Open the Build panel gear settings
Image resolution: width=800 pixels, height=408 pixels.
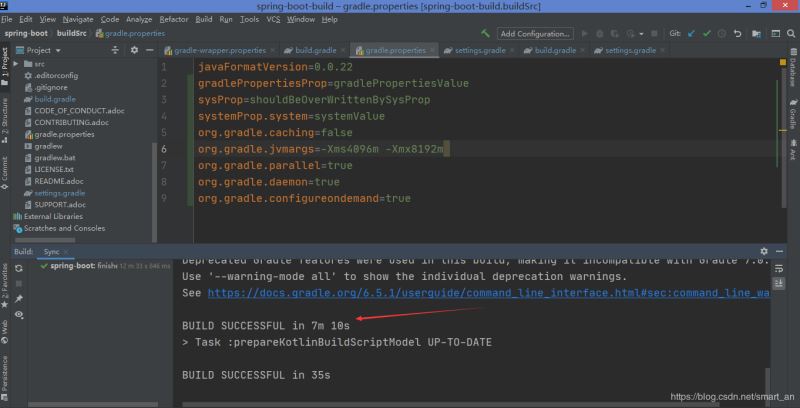click(764, 251)
